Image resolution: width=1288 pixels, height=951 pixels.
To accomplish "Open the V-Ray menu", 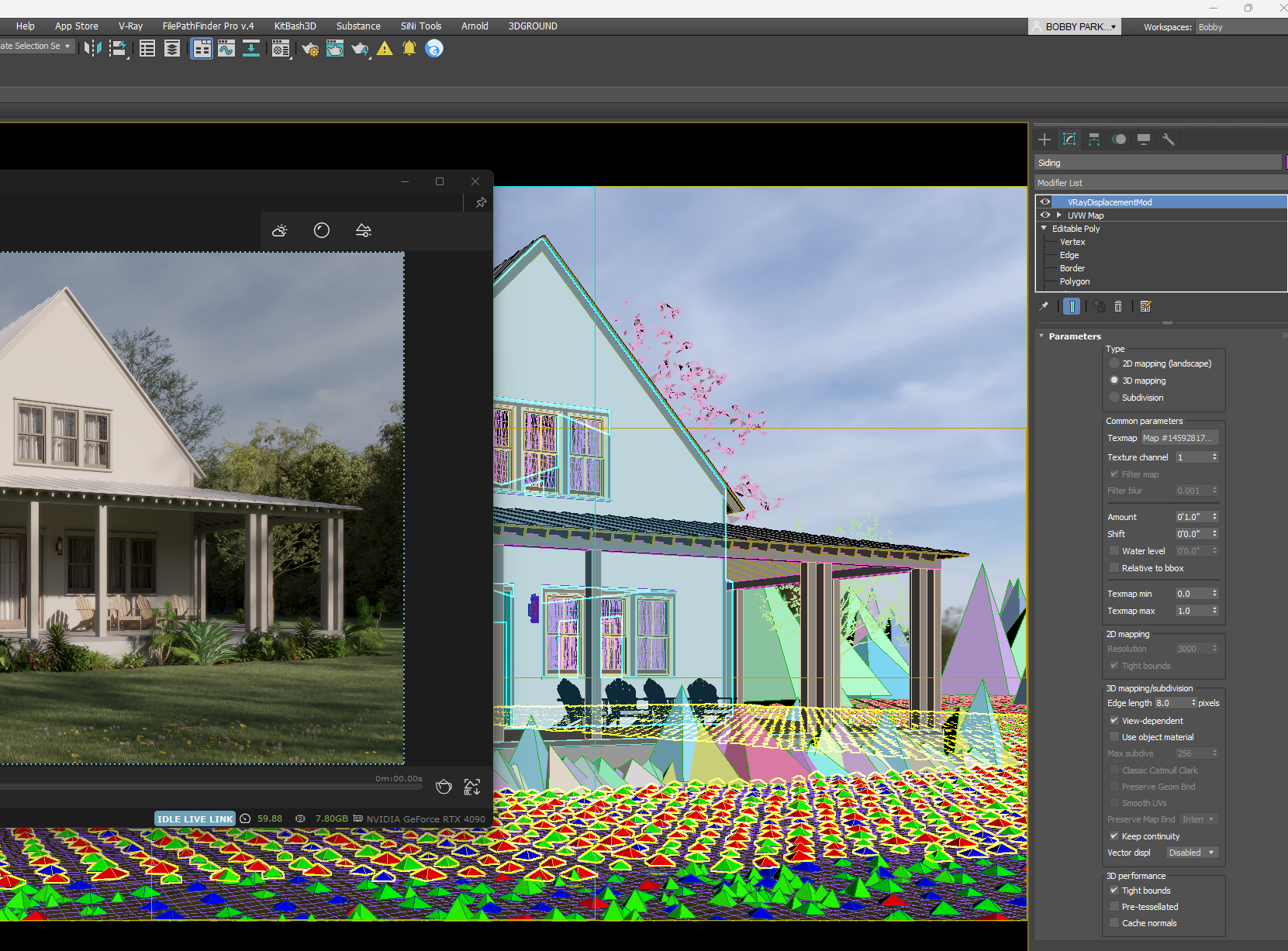I will pos(130,26).
